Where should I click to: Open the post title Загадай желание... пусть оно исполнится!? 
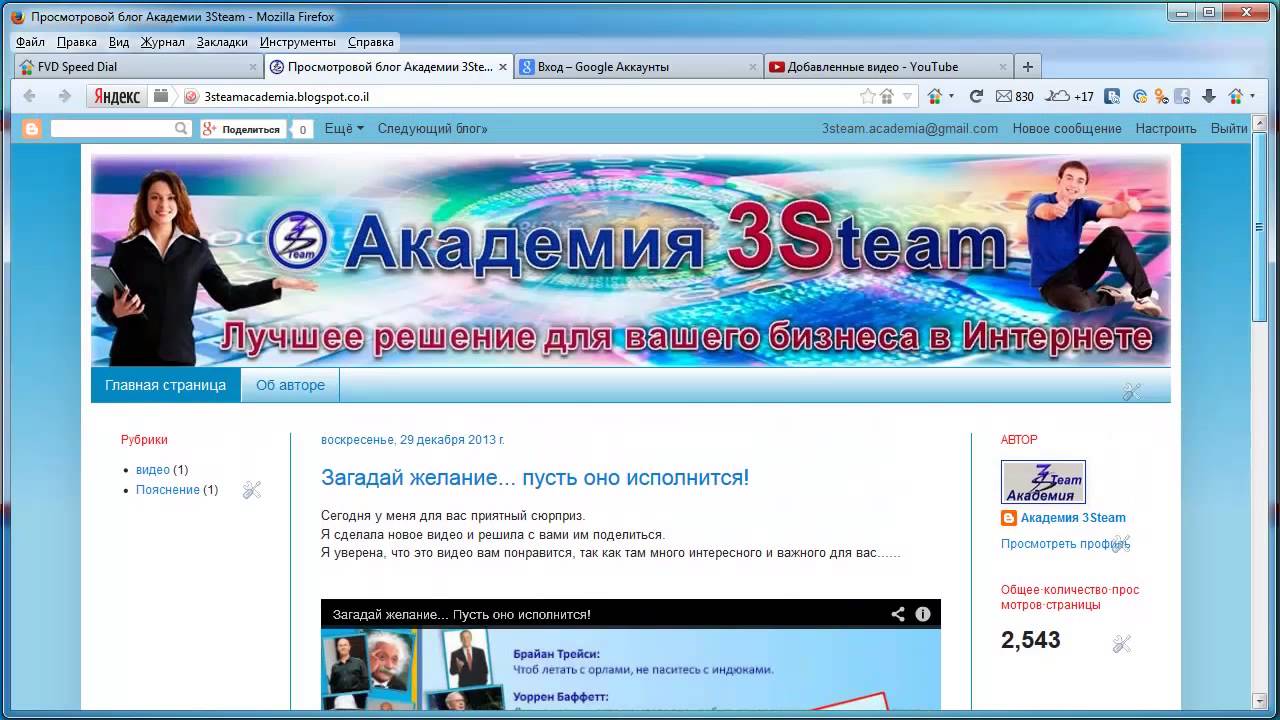tap(535, 477)
